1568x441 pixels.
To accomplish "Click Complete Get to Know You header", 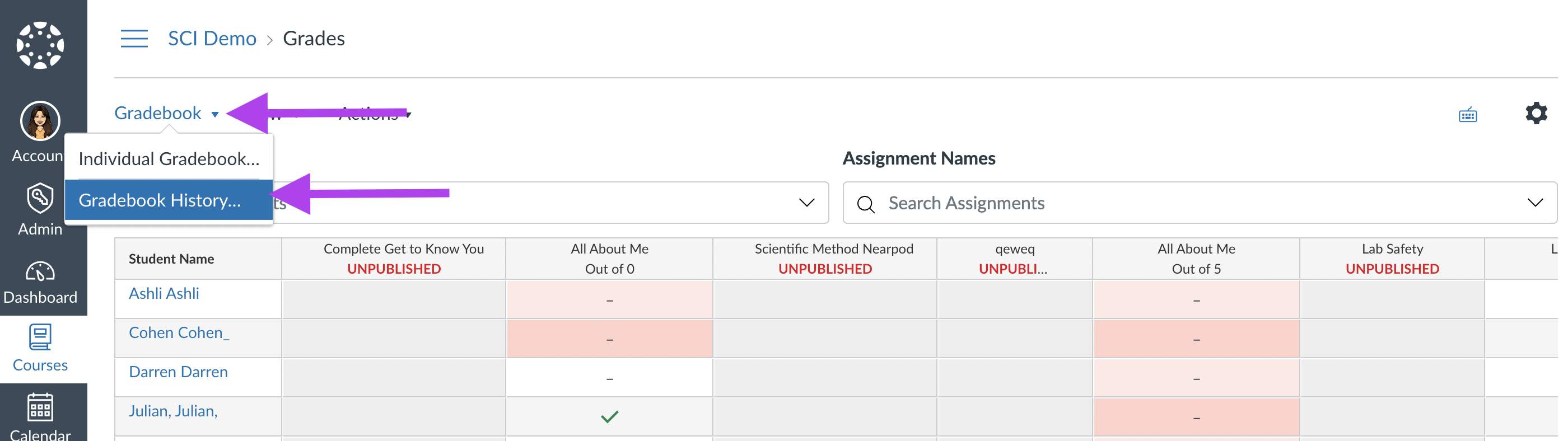I will [394, 259].
